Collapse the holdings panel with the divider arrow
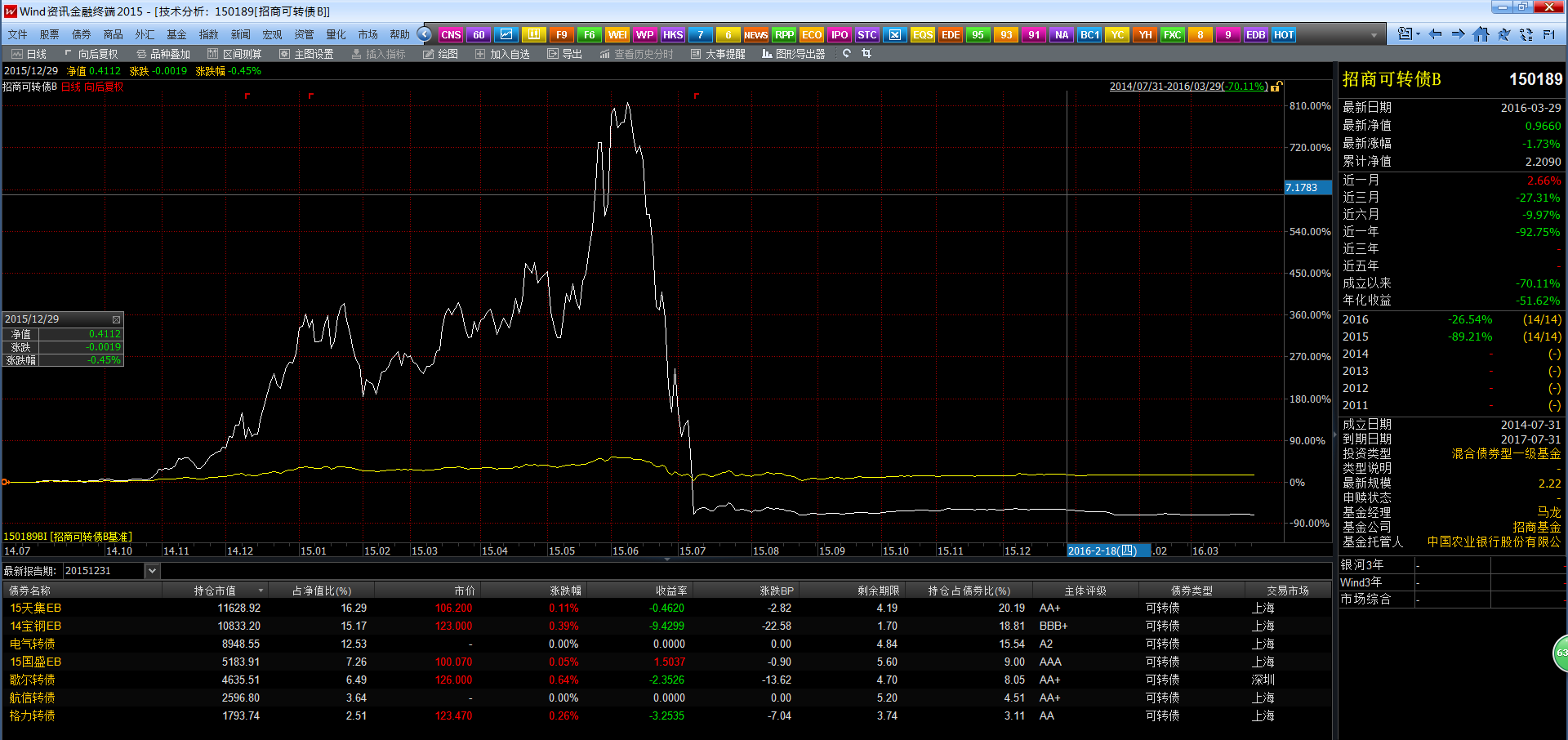 [x=667, y=559]
